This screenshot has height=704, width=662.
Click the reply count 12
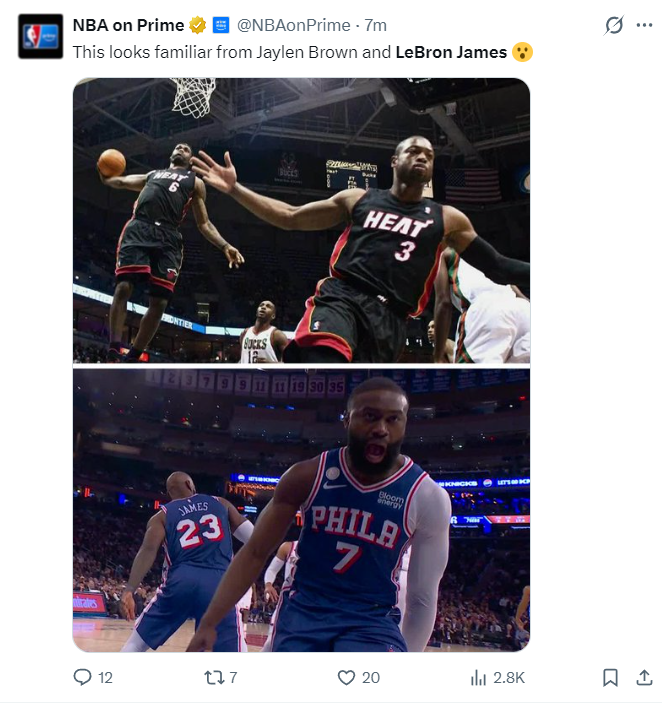[105, 678]
